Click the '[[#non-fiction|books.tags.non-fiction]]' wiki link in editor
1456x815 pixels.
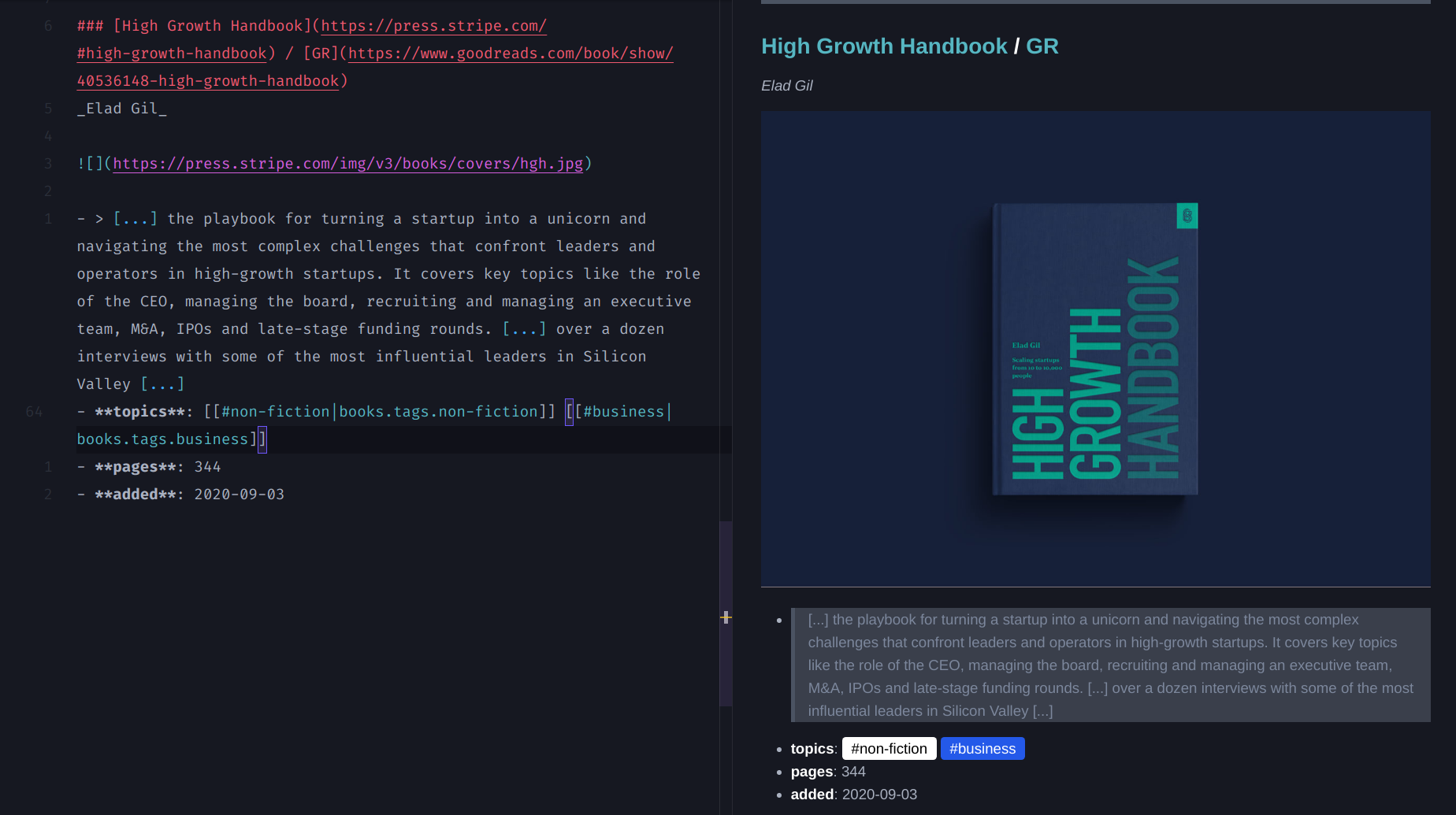pyautogui.click(x=380, y=412)
